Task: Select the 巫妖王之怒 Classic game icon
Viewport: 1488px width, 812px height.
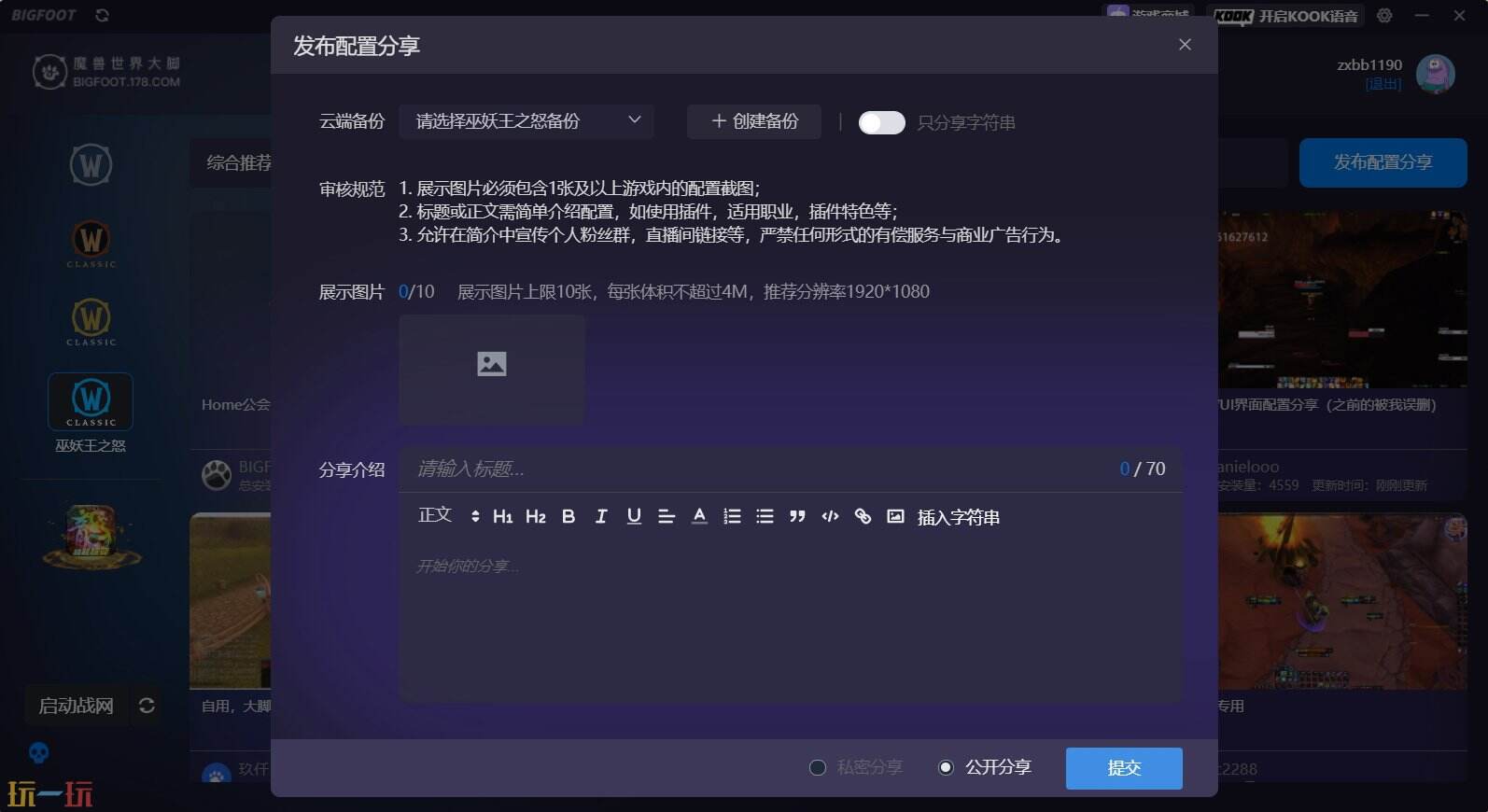Action: (x=91, y=401)
